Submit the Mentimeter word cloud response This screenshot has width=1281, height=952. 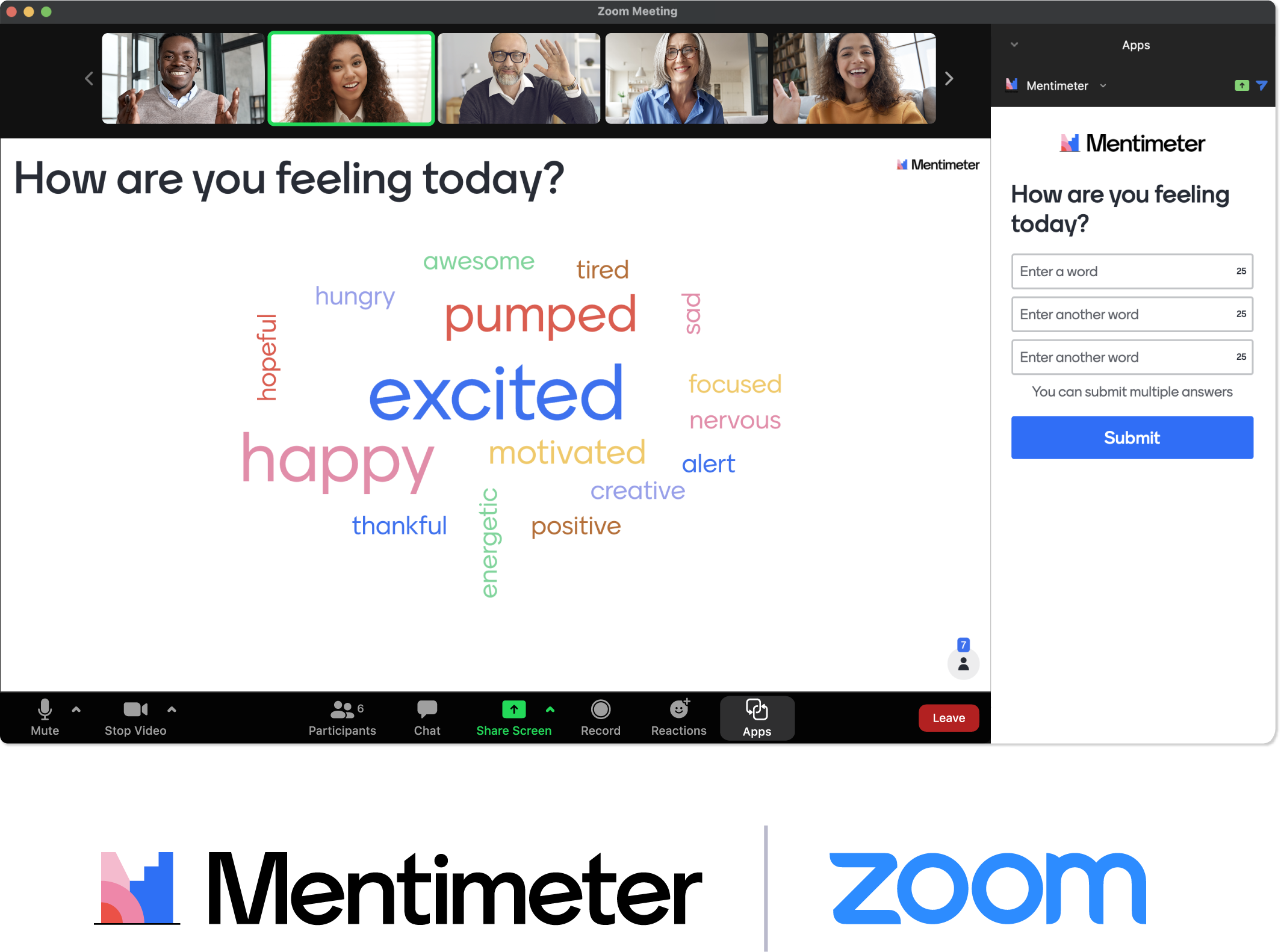(1132, 437)
